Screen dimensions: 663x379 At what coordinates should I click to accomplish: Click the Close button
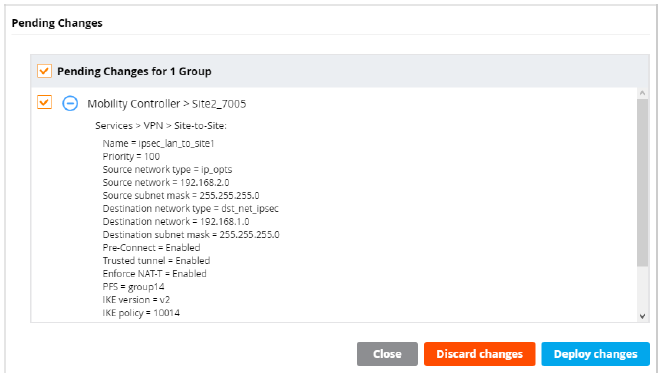click(387, 354)
